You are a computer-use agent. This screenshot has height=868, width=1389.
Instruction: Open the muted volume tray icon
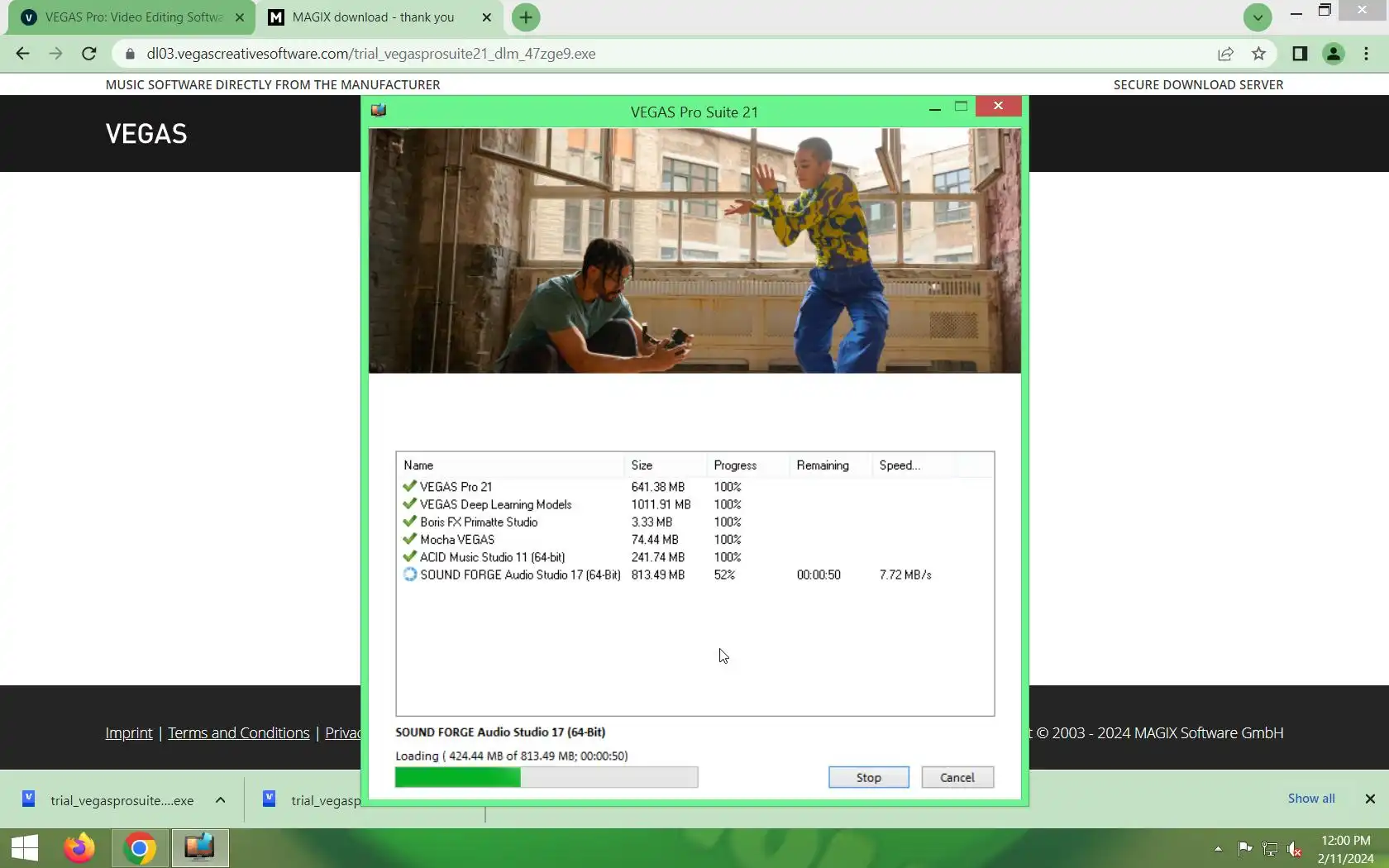pyautogui.click(x=1295, y=849)
